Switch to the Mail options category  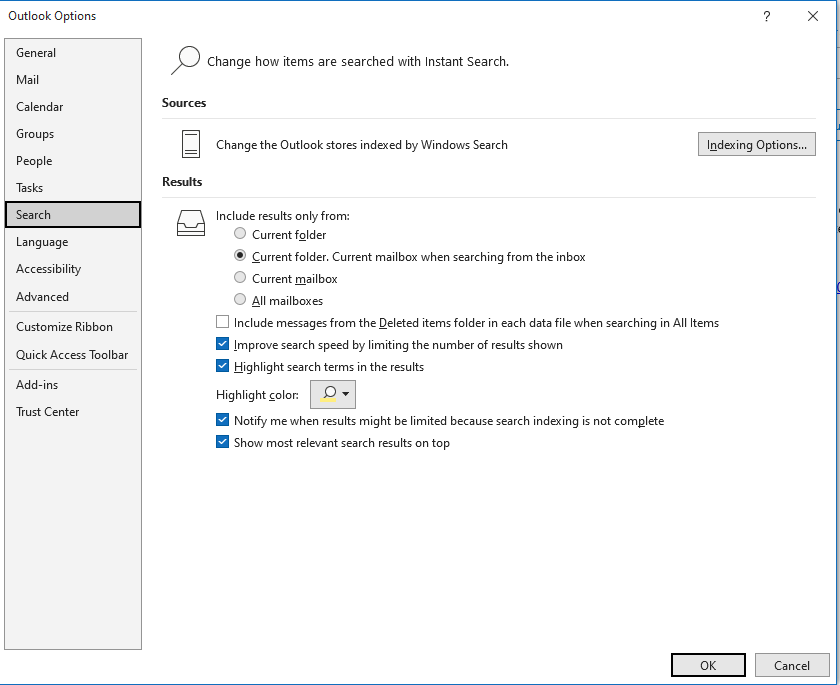point(28,80)
